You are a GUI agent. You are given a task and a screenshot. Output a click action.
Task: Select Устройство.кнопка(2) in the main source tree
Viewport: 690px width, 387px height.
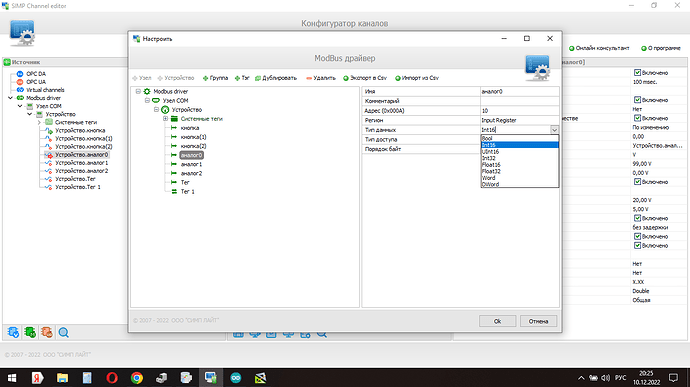84,147
